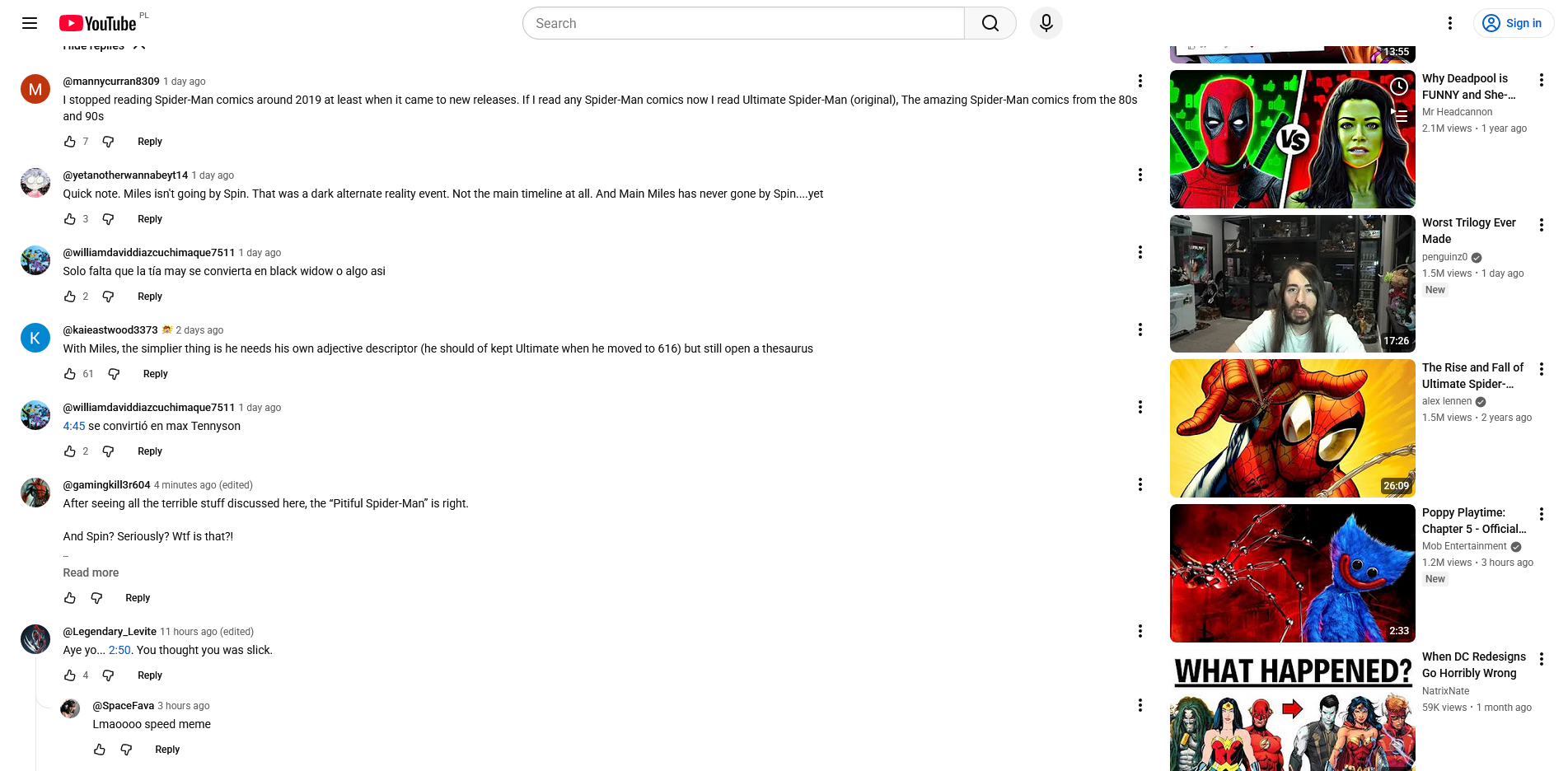Like the comment by @kaieastwood3373

click(x=70, y=374)
